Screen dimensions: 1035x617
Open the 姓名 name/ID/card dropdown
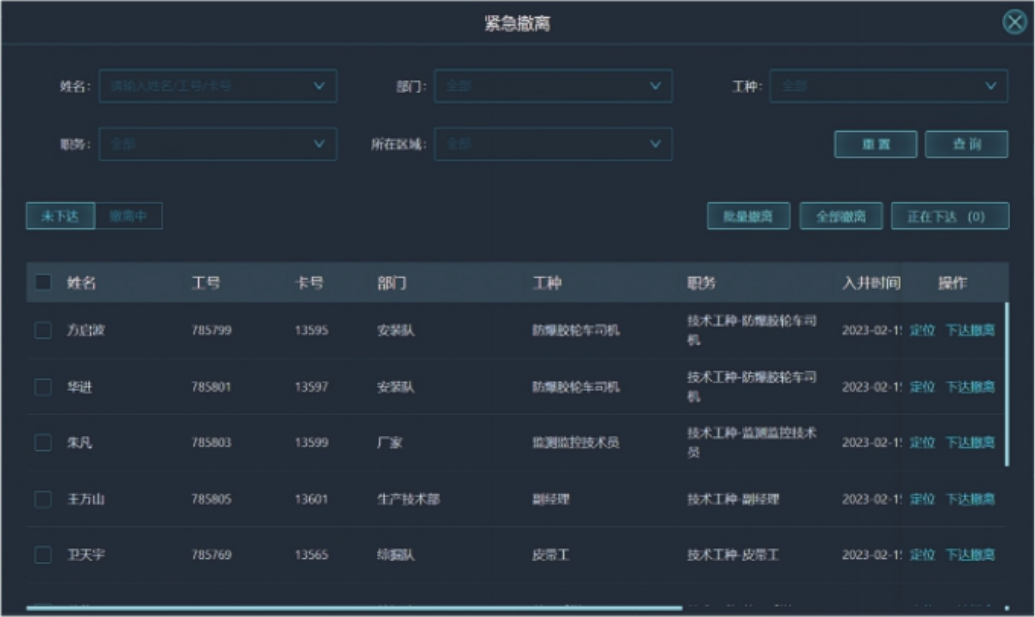(x=218, y=86)
